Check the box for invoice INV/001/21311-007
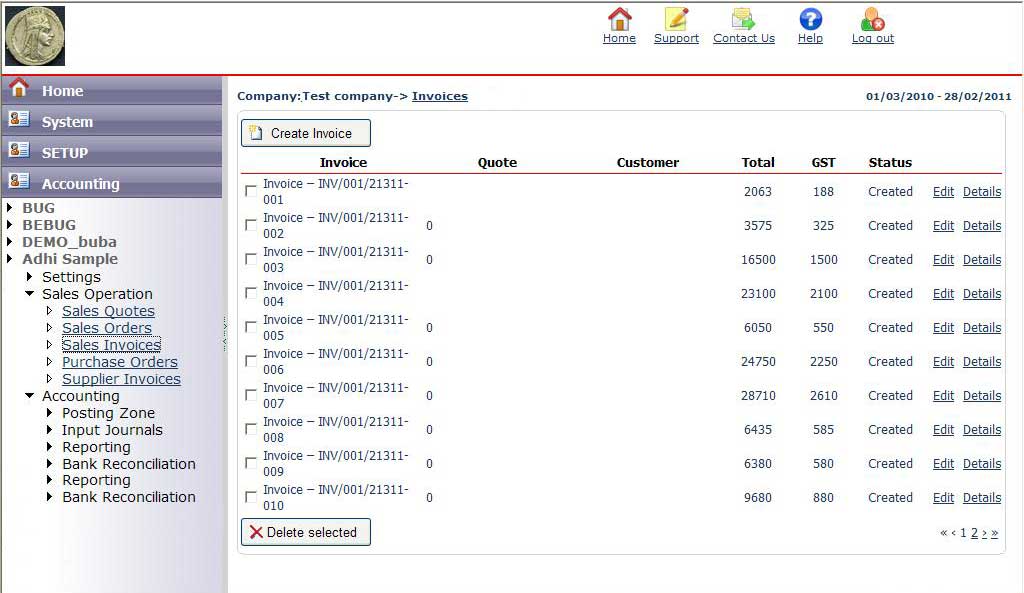The image size is (1024, 593). pos(251,394)
